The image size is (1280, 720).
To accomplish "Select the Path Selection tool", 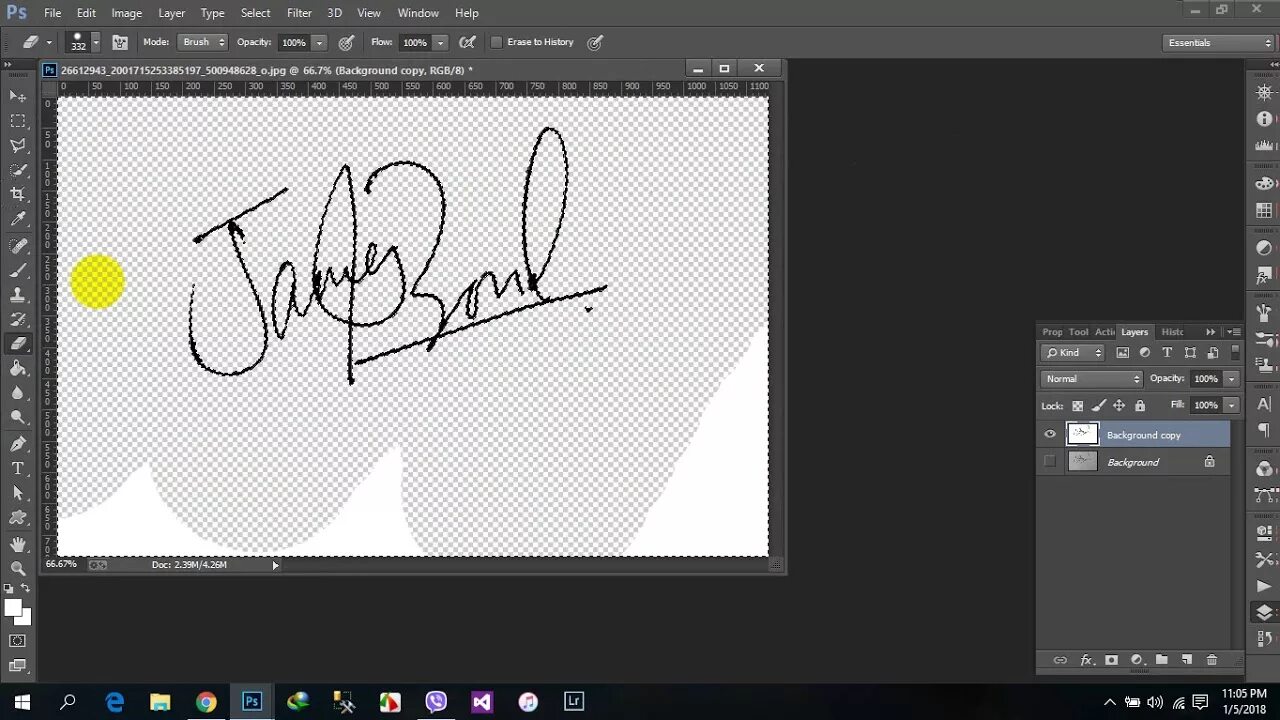I will [18, 493].
